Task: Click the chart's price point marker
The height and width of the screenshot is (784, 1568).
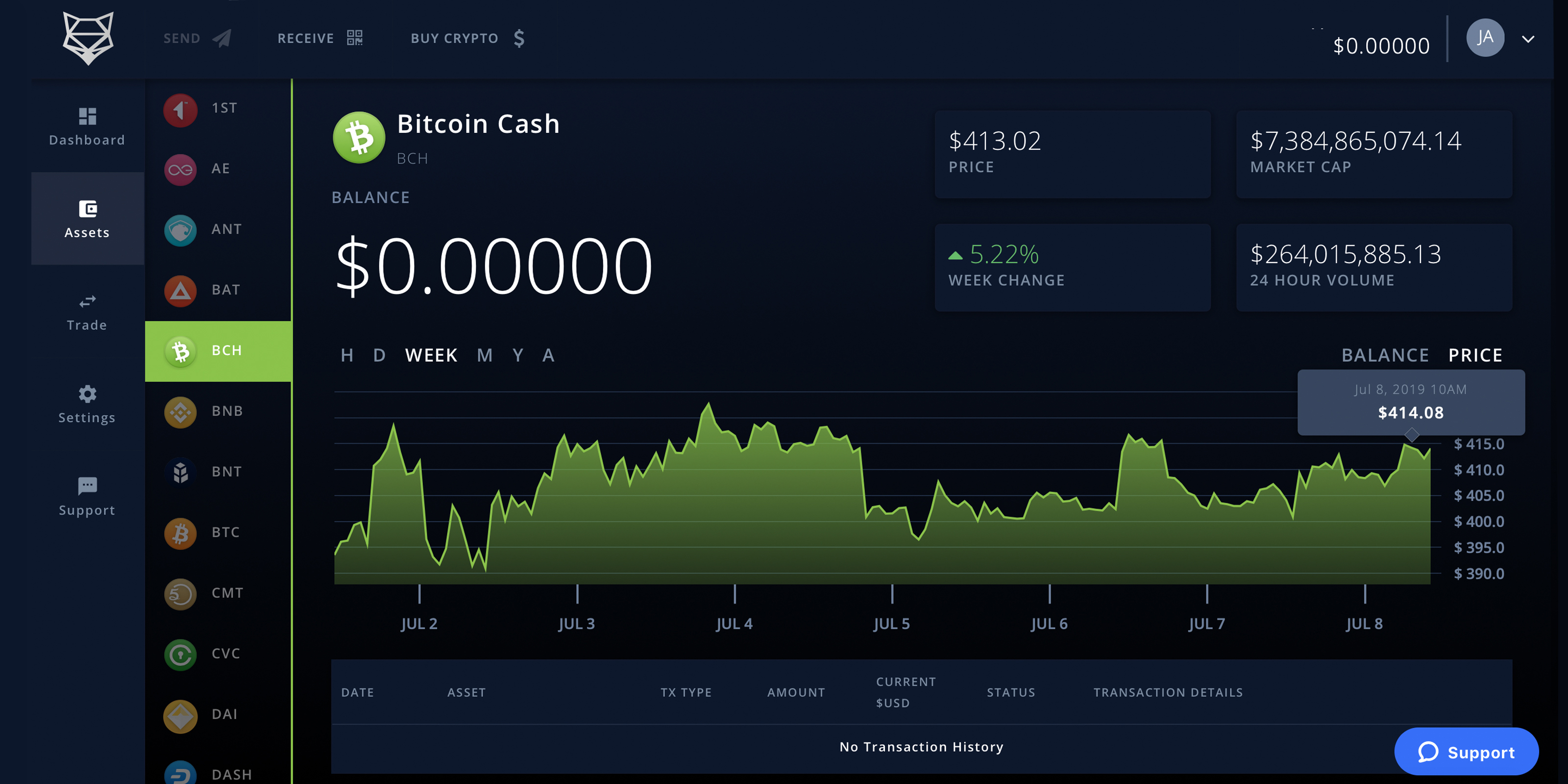Action: coord(1412,435)
